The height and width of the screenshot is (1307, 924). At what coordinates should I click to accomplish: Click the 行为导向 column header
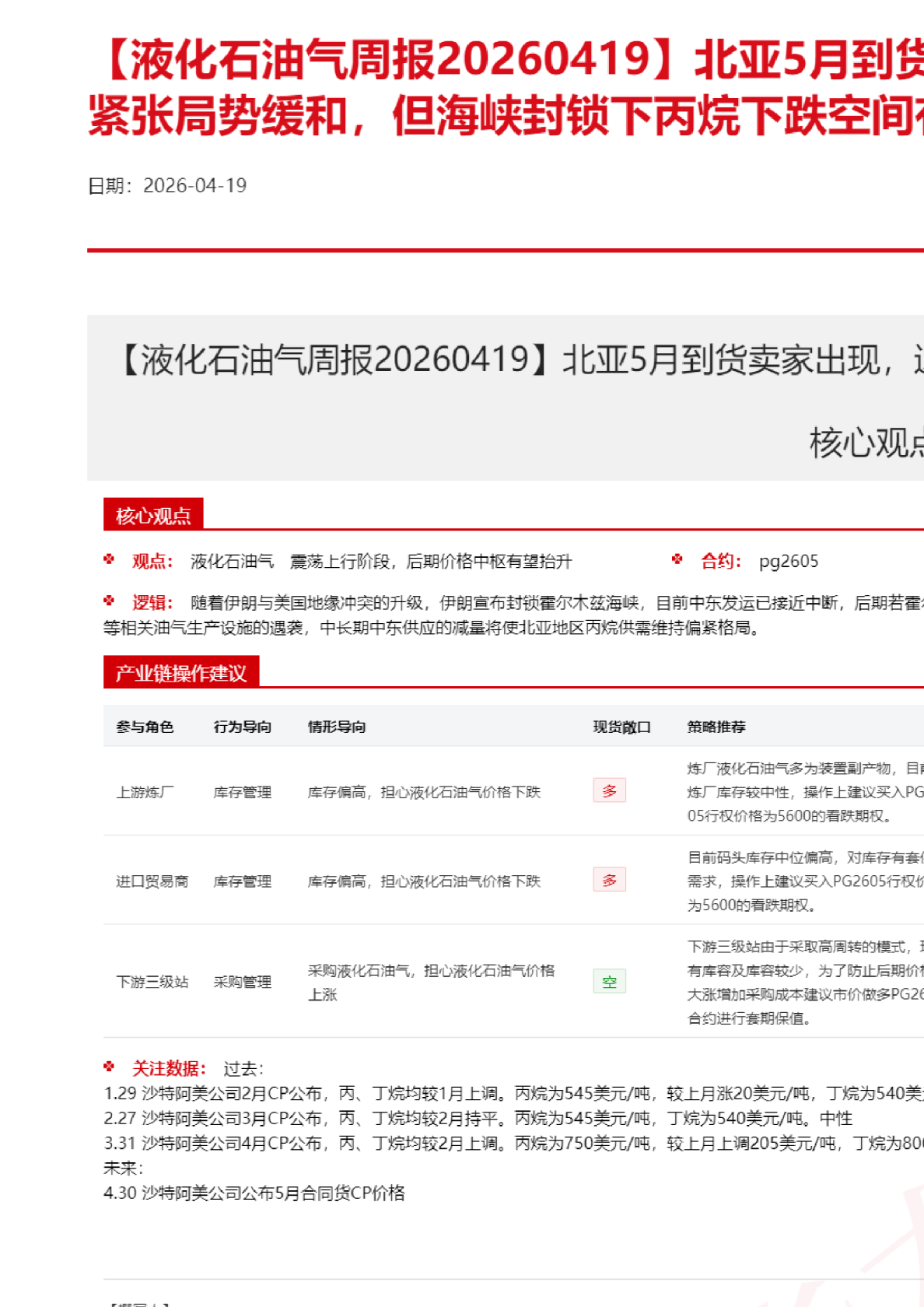(243, 727)
